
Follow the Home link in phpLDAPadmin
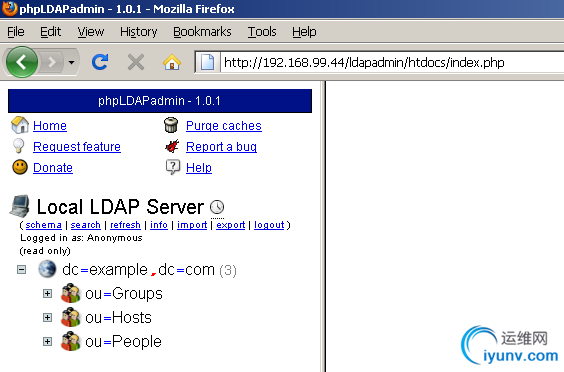pos(50,126)
